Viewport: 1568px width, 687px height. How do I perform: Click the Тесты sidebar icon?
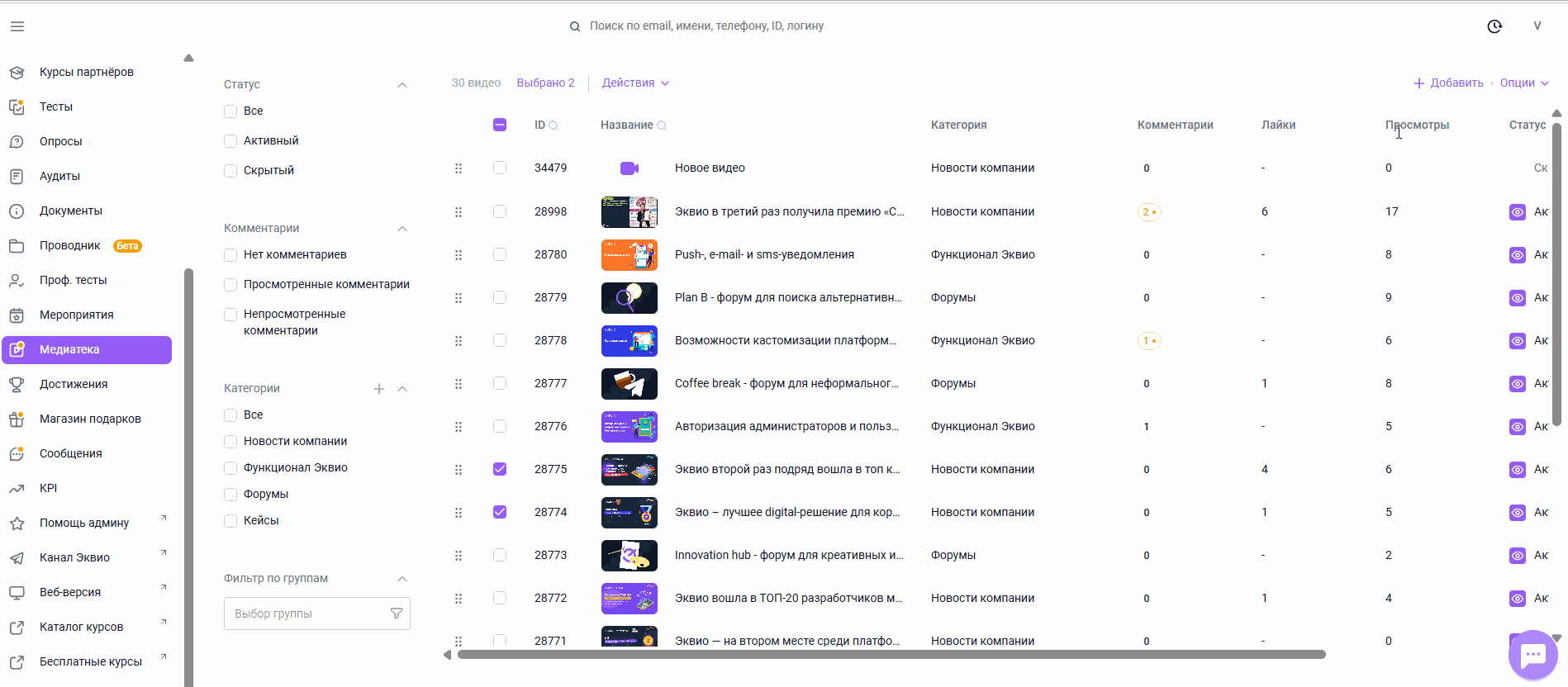pyautogui.click(x=17, y=107)
